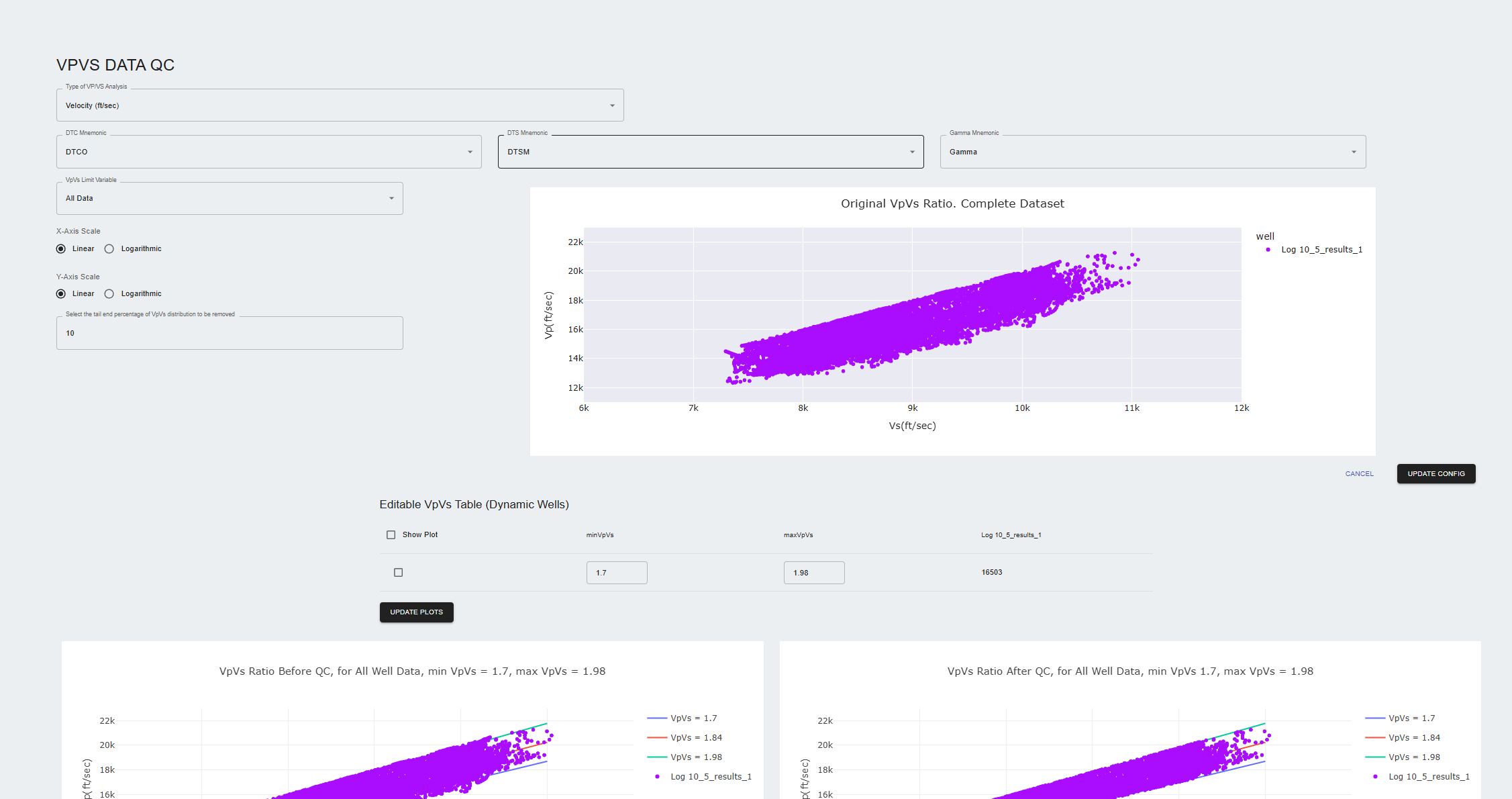Expand the DTC Mnemonic dropdown arrow
Image resolution: width=1512 pixels, height=799 pixels.
(x=470, y=152)
